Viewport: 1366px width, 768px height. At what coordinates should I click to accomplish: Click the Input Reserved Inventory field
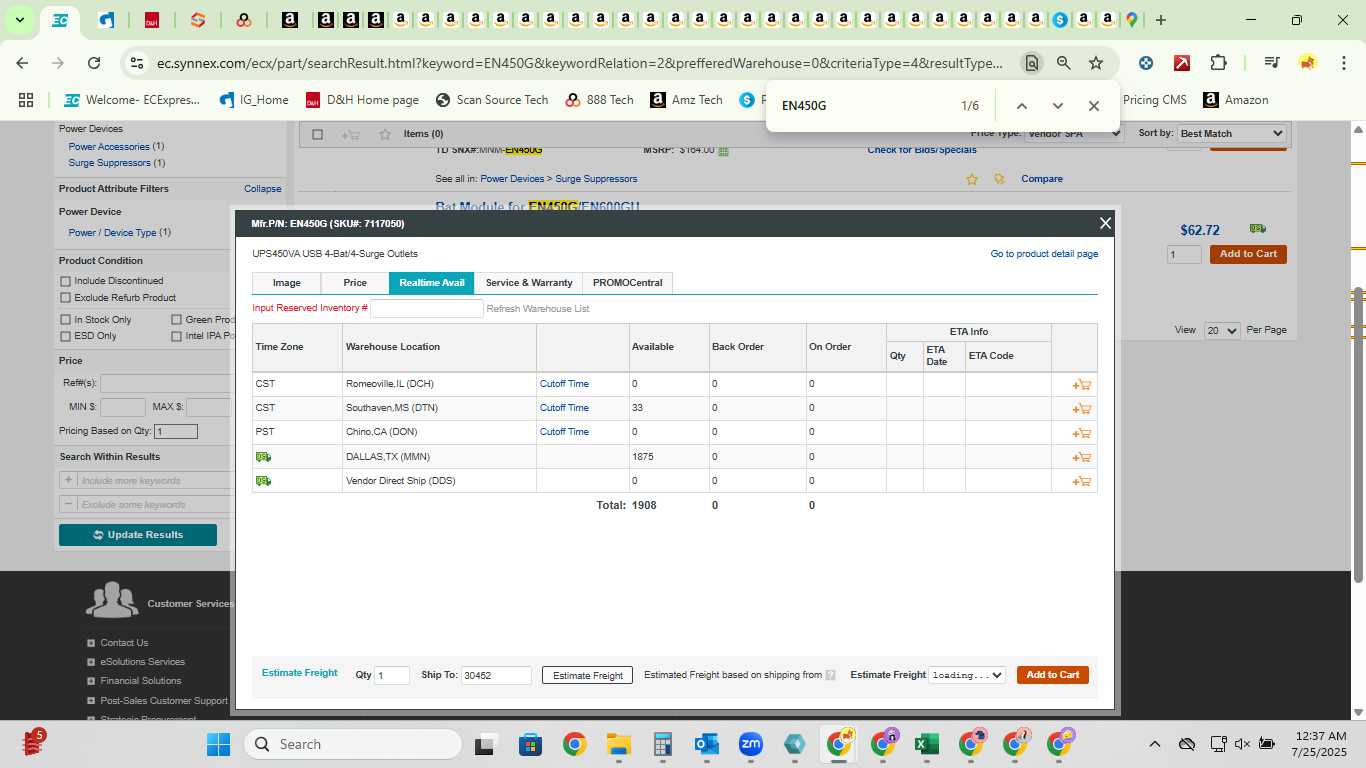[x=427, y=309]
